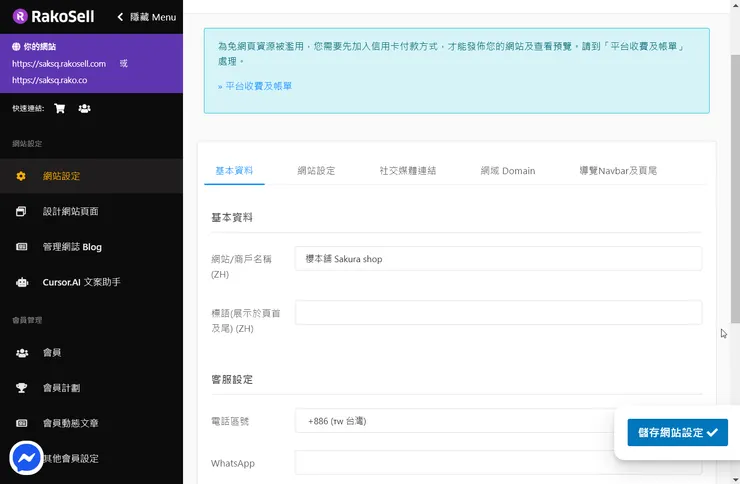740x484 pixels.
Task: Open 管理網誌 Blog from the sidebar
Action: (72, 247)
